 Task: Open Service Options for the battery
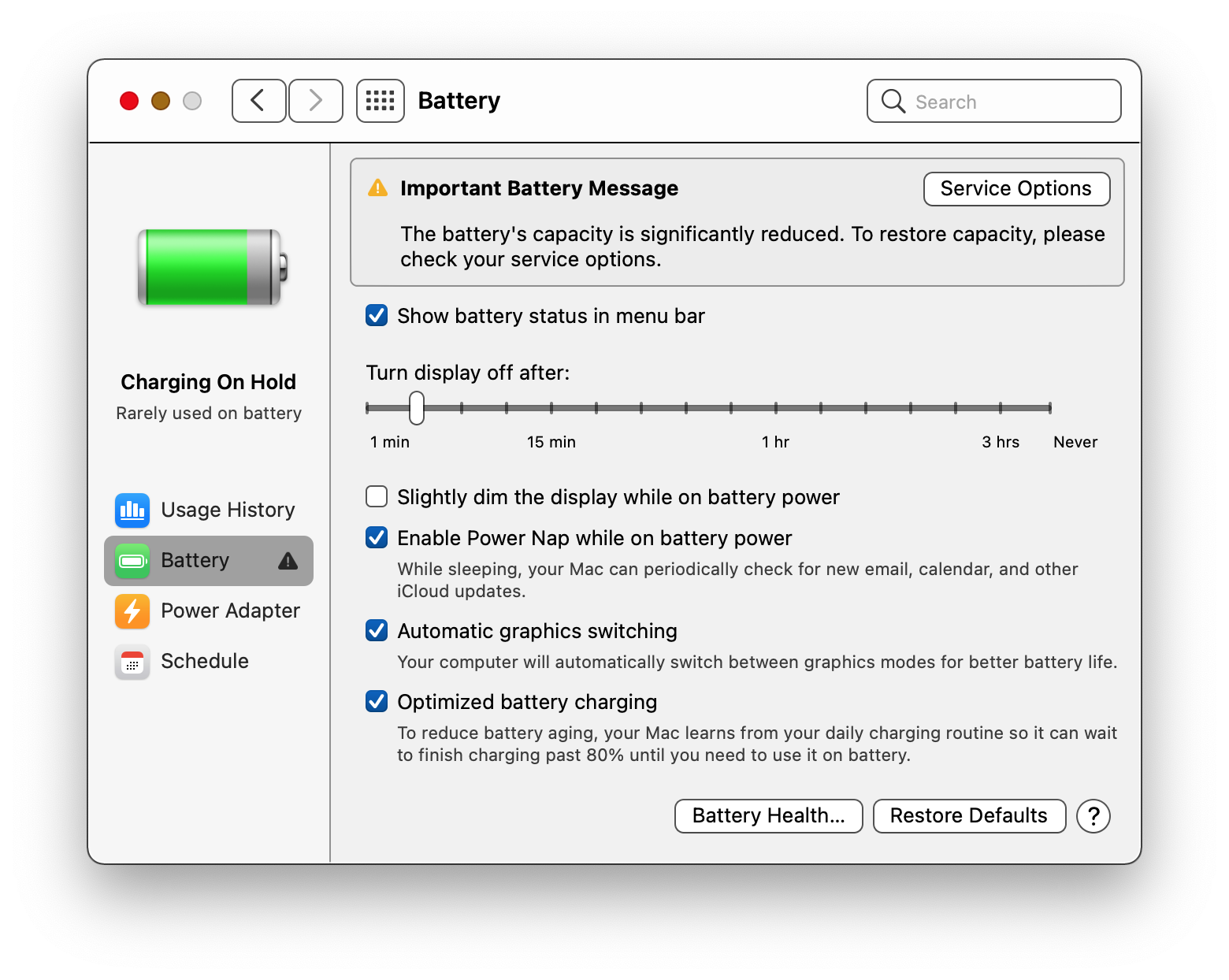pyautogui.click(x=1016, y=188)
